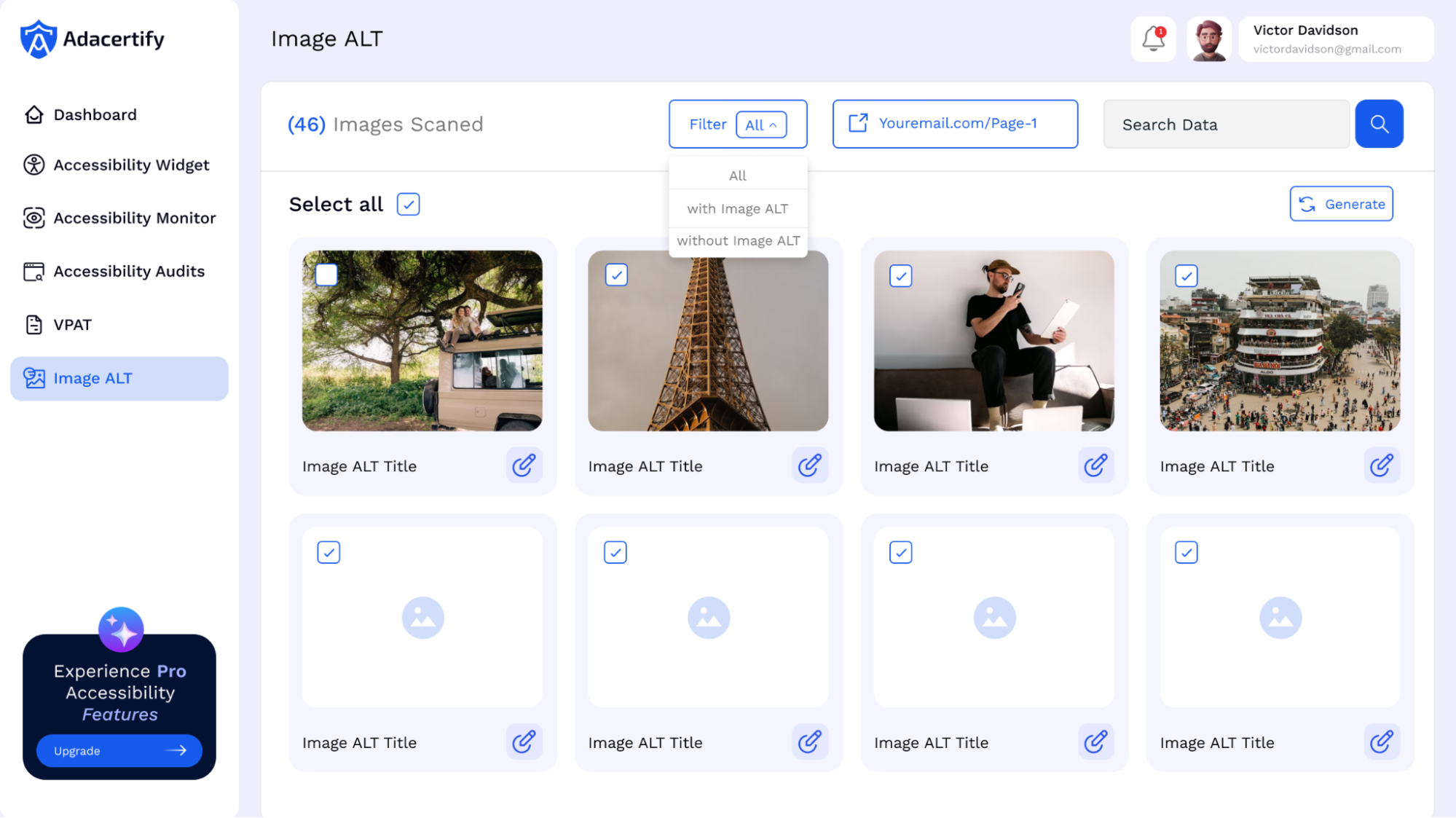Click the VPAT document icon

(x=34, y=325)
